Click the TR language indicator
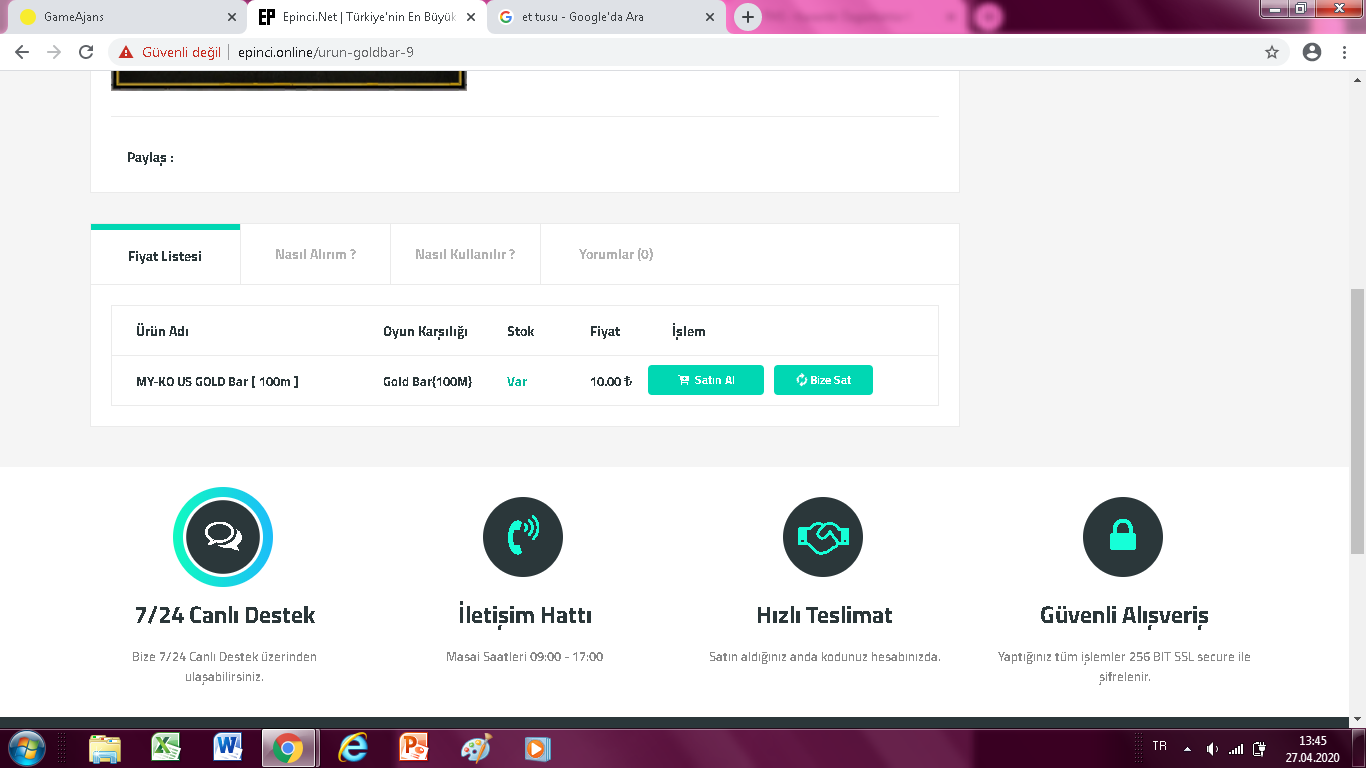This screenshot has height=768, width=1366. (1159, 746)
